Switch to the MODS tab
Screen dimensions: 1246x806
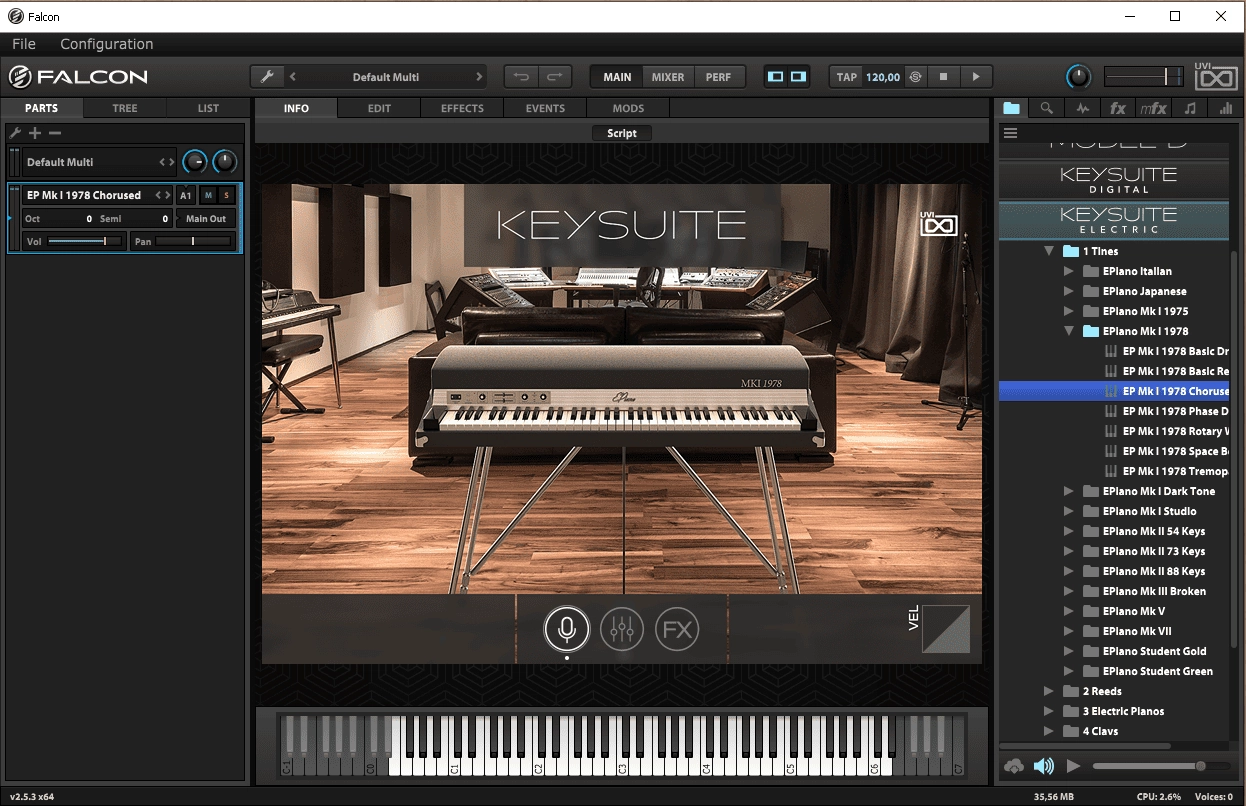point(628,108)
